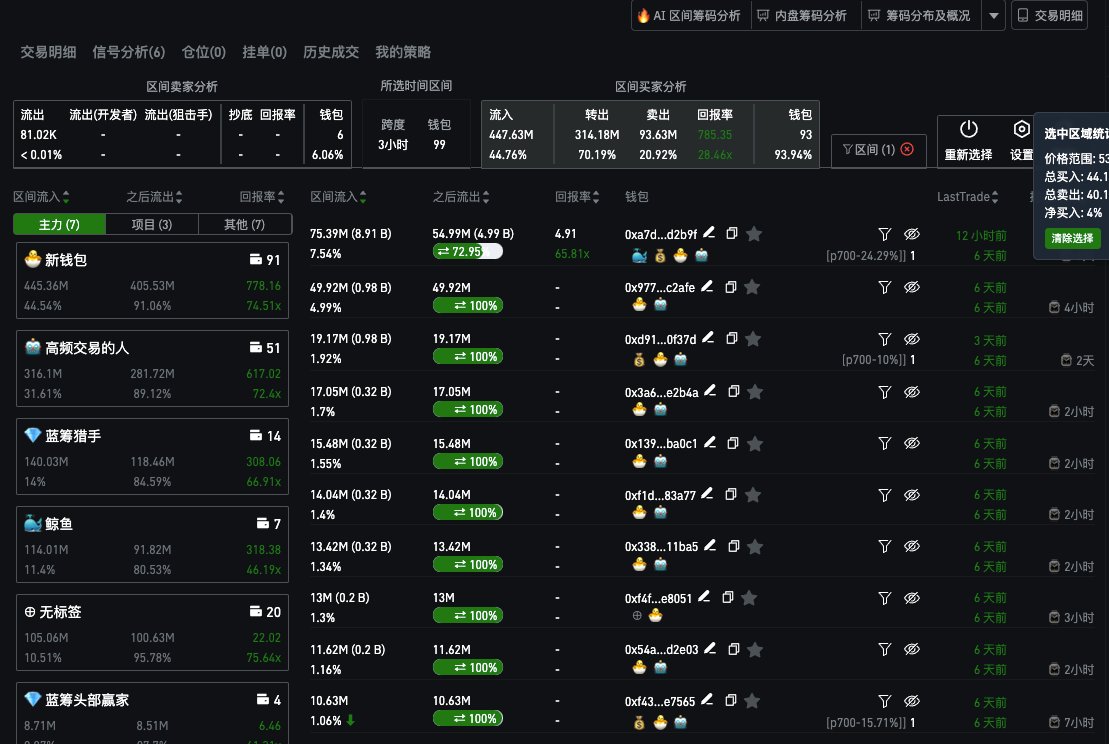Hide wallet 0xd91...0f37d row
1109x744 pixels.
[x=912, y=339]
